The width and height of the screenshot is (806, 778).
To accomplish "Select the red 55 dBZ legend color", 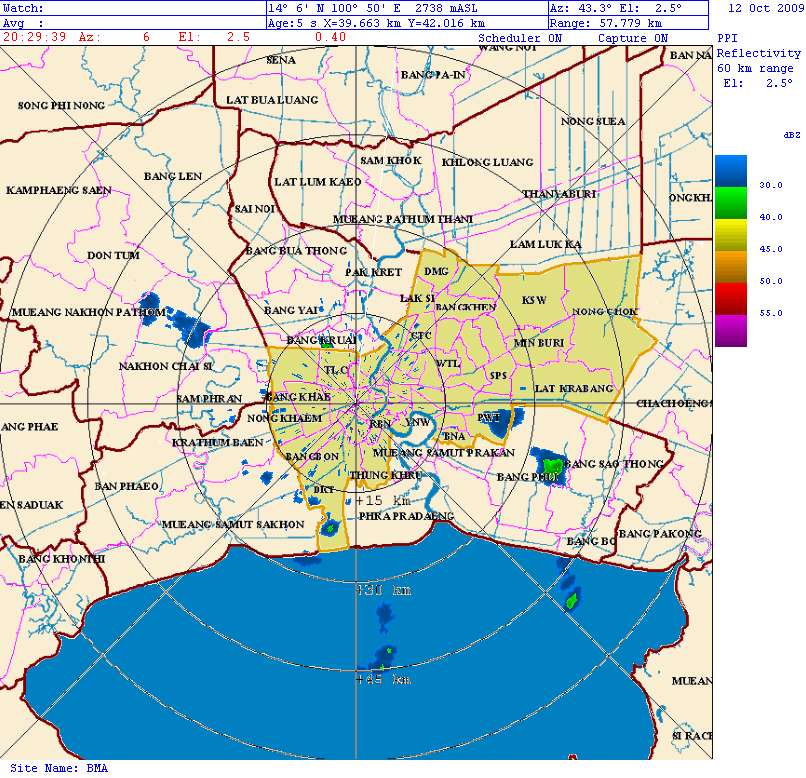I will pyautogui.click(x=730, y=298).
